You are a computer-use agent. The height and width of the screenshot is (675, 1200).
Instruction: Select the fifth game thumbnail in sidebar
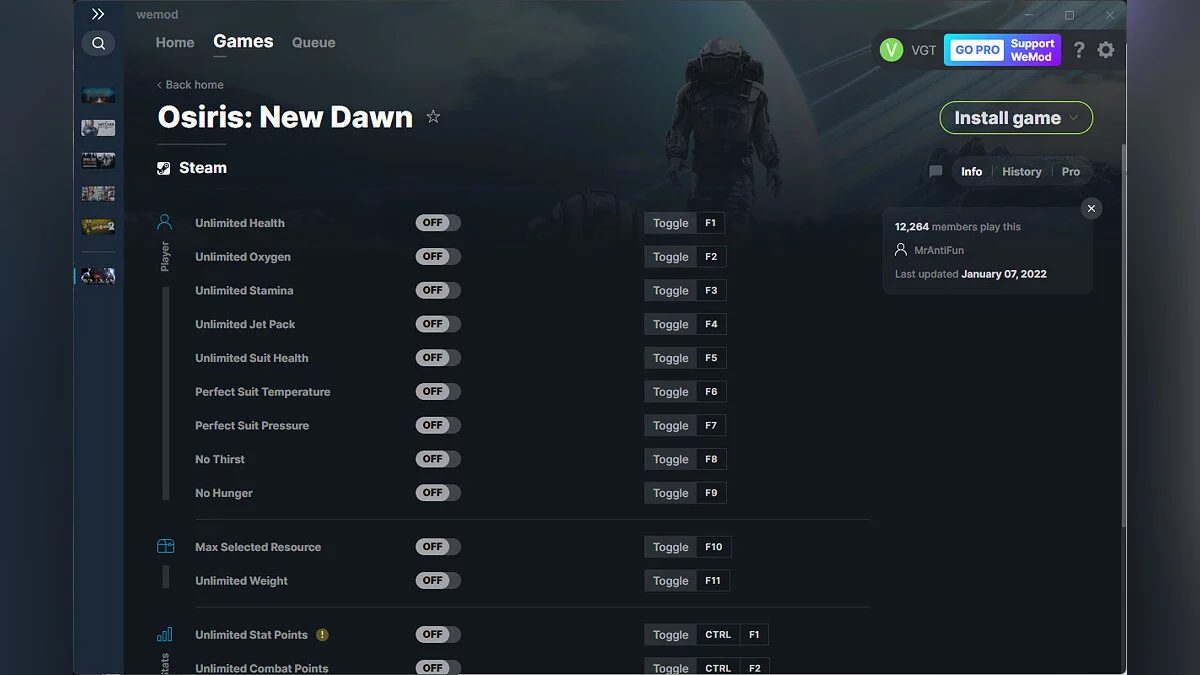coord(98,227)
